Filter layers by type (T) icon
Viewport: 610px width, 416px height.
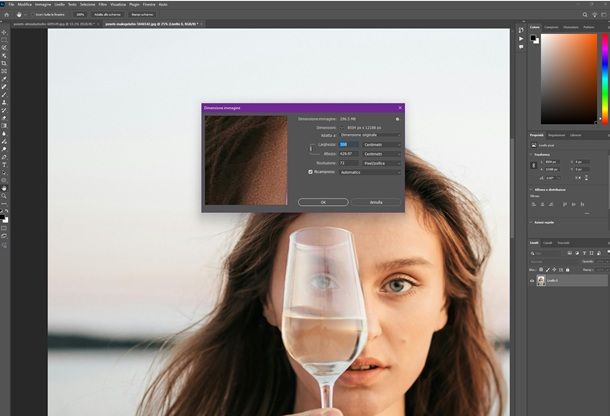pyautogui.click(x=584, y=253)
